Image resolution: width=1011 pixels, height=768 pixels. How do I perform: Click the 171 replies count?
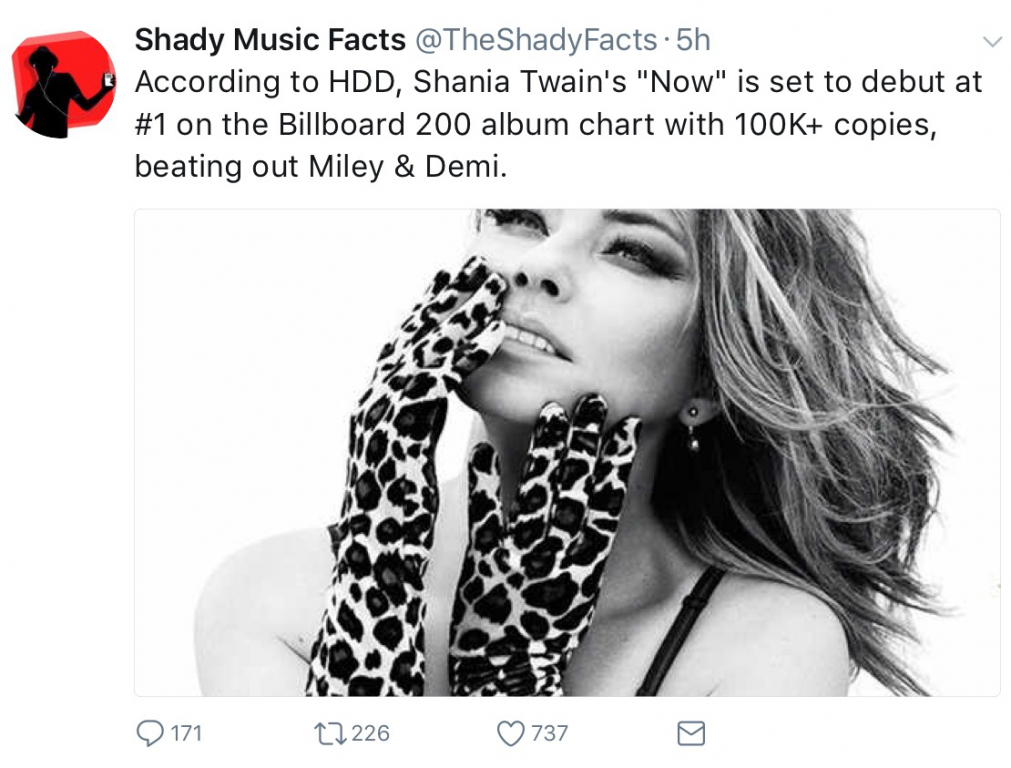click(186, 734)
